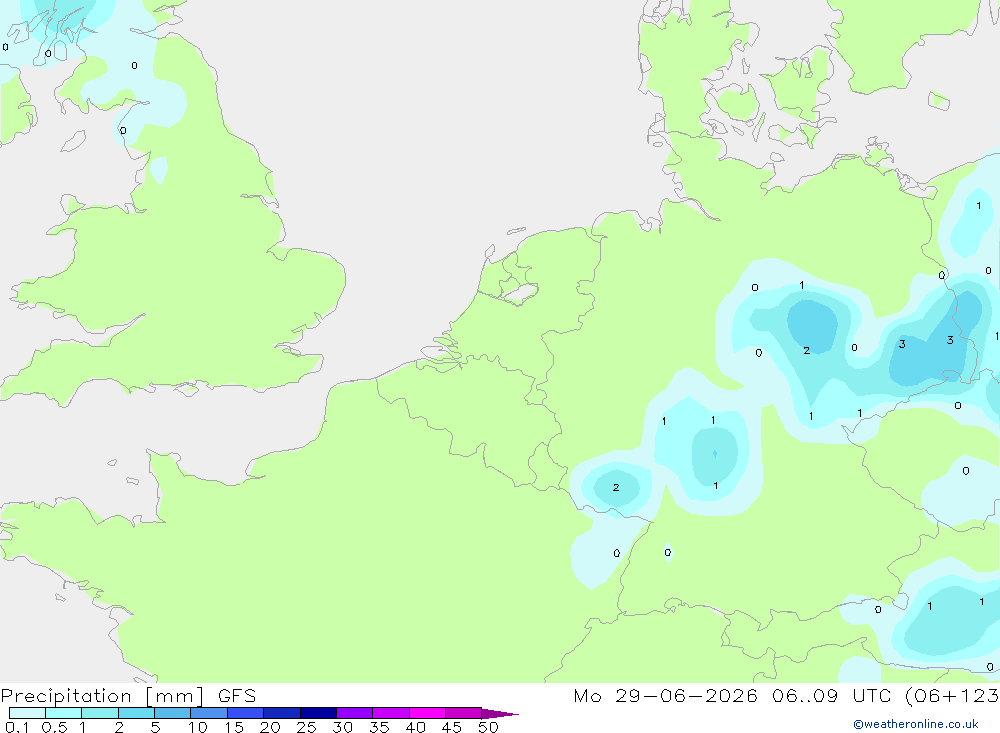Screen dimensions: 1000x733
Task: Click the legend tick label "25"
Action: pos(306,727)
